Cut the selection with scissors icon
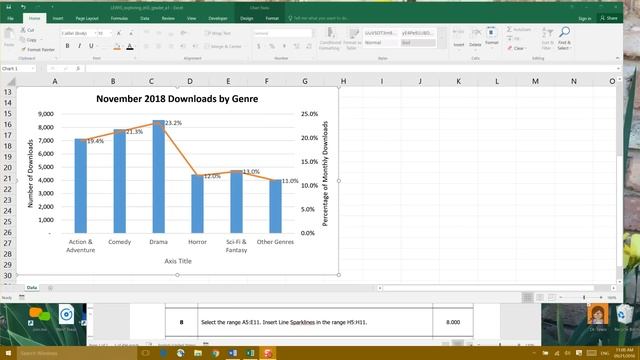Screen dimensions: 640x360 (27, 30)
